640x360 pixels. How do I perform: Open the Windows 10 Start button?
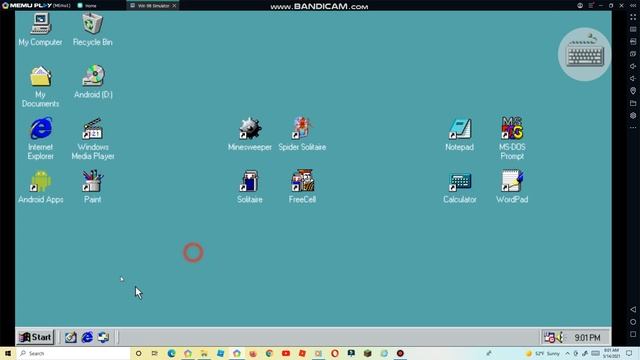tap(8, 353)
